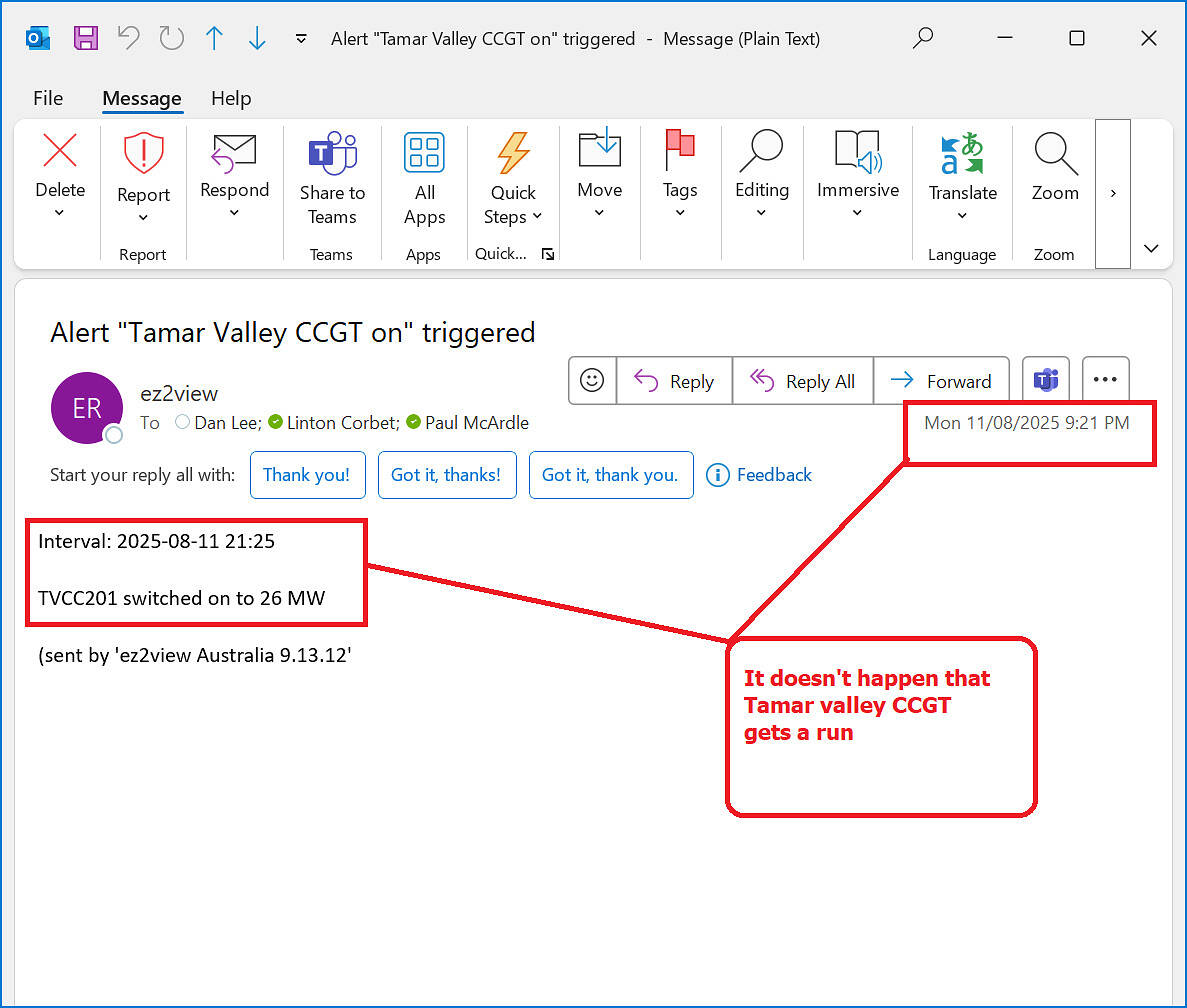Share this message to Teams

click(x=332, y=180)
